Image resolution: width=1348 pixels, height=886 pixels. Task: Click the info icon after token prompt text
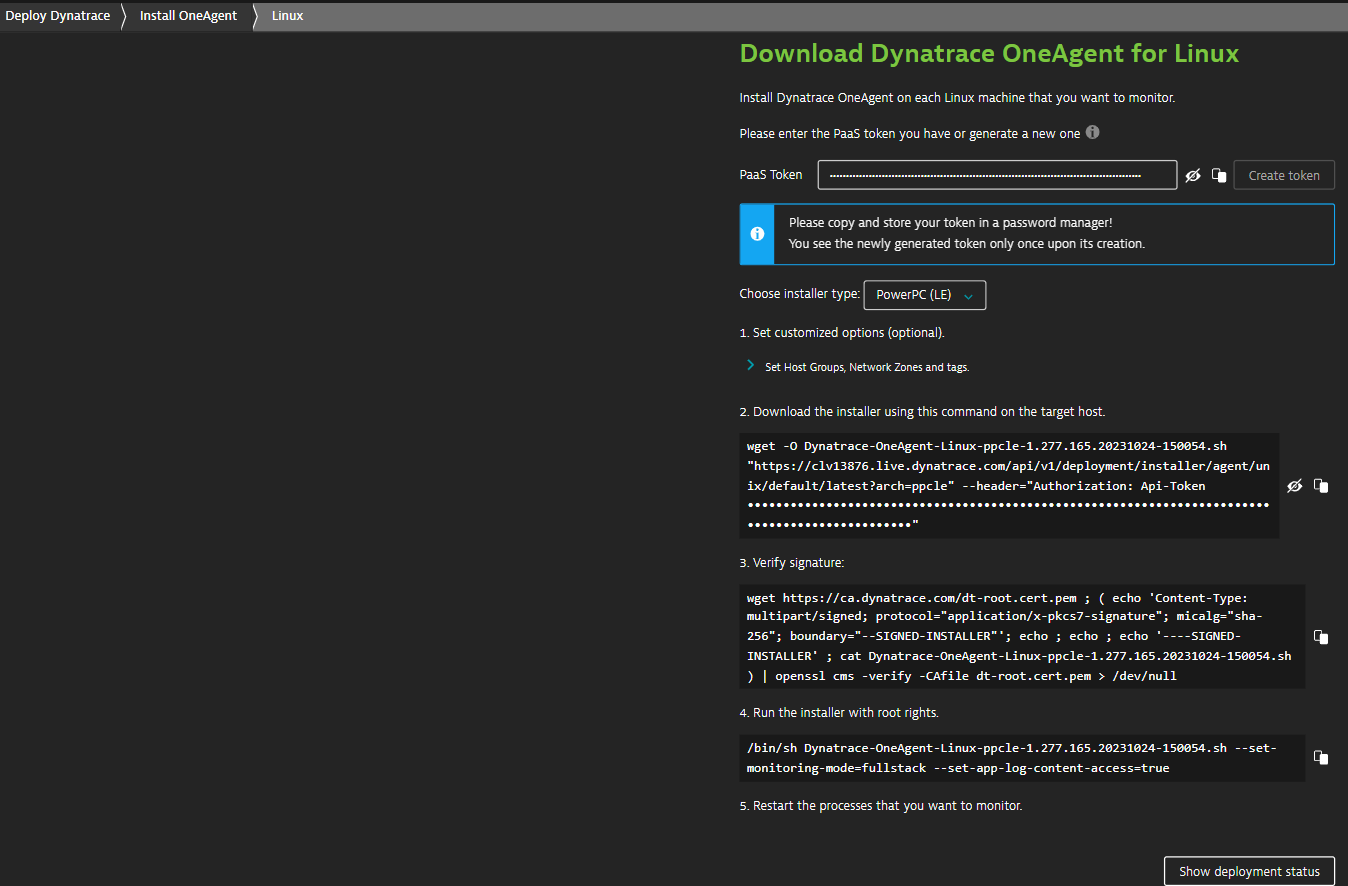(1092, 132)
